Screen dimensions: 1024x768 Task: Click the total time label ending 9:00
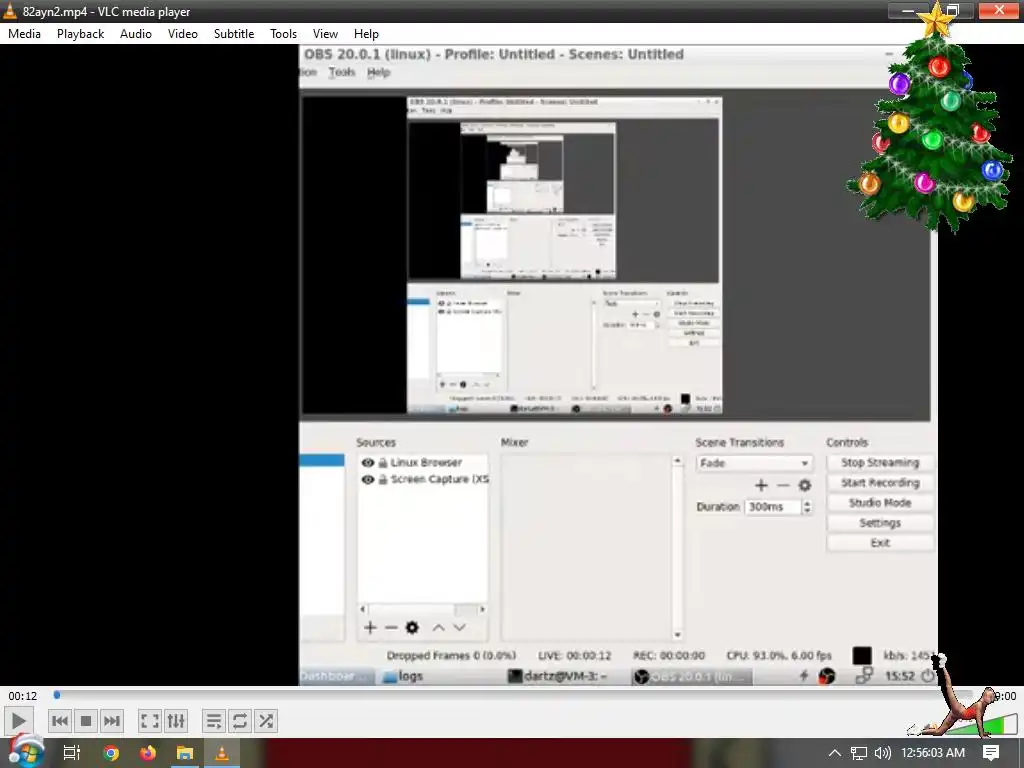[1004, 696]
